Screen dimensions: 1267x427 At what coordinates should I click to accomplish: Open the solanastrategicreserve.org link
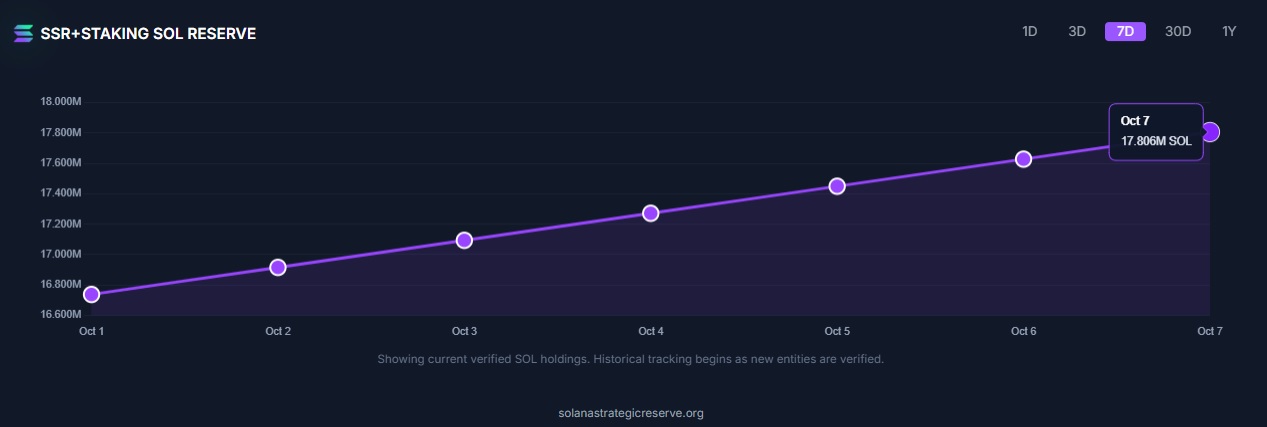[631, 413]
